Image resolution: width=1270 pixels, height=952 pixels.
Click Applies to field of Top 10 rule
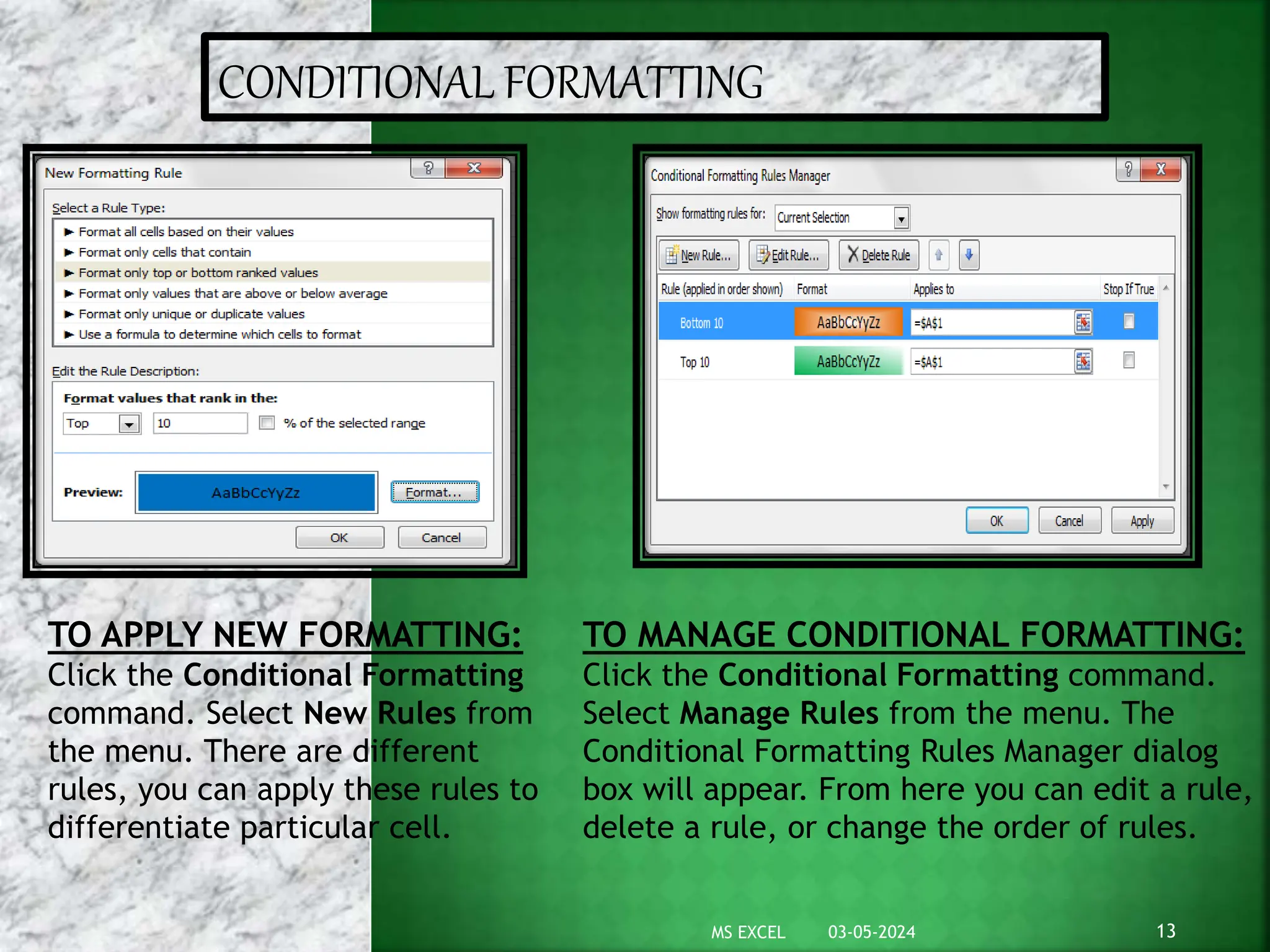(992, 362)
